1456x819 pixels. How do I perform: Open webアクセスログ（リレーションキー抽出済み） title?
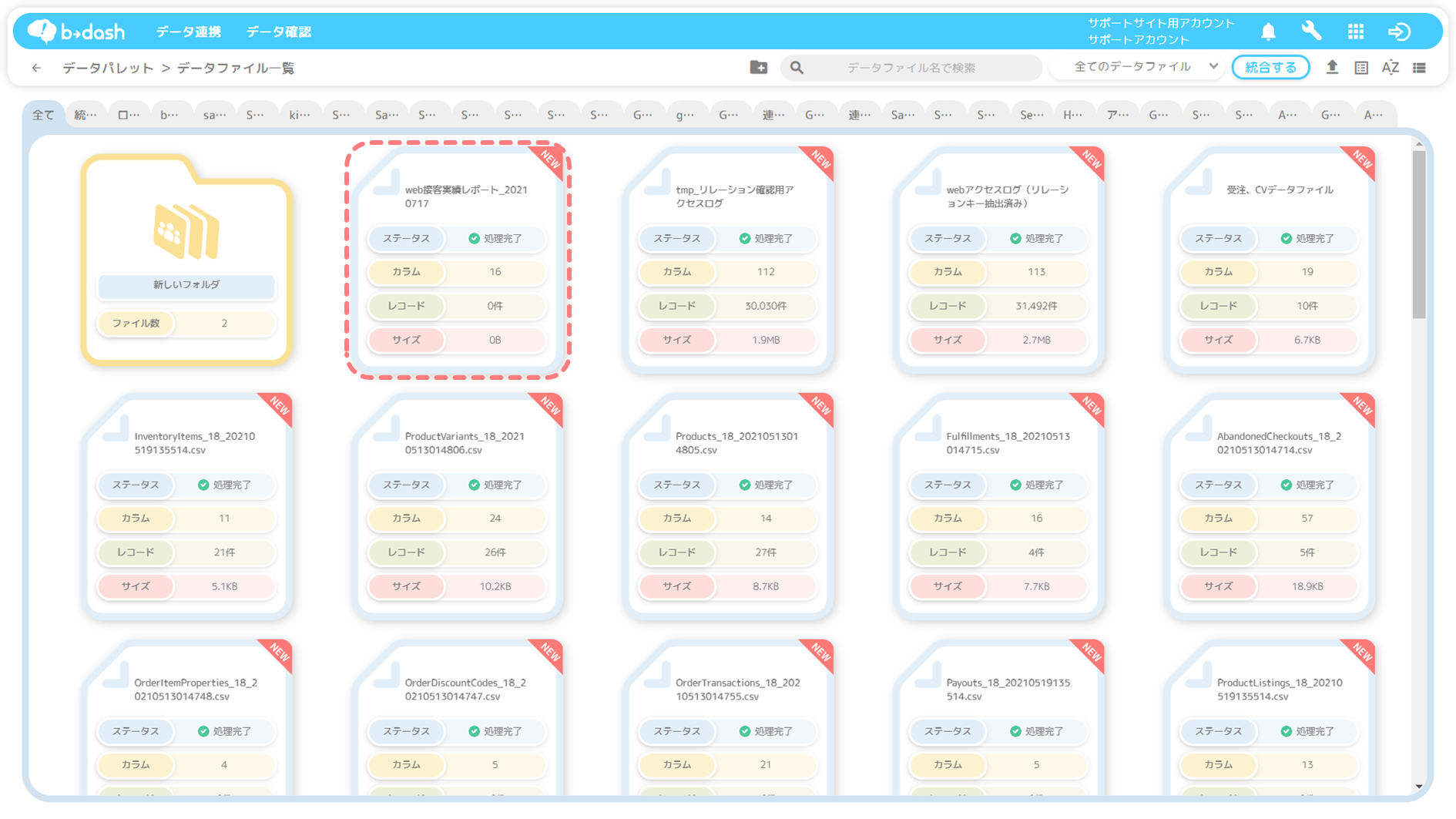[1008, 196]
